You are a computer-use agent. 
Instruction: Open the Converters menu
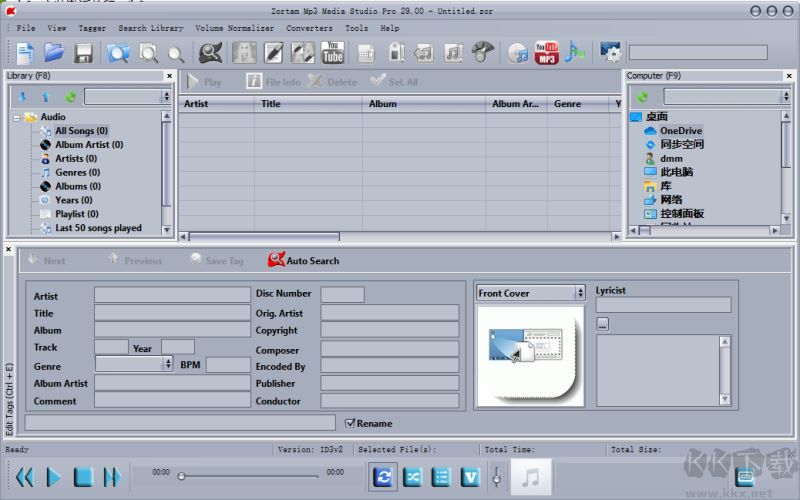(309, 28)
